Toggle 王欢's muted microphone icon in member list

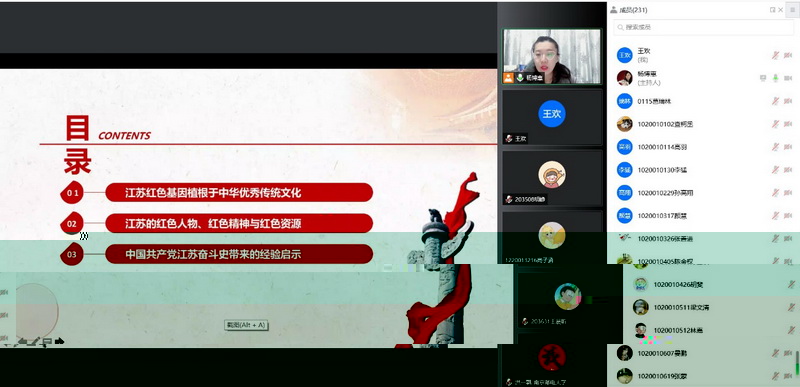pyautogui.click(x=775, y=55)
